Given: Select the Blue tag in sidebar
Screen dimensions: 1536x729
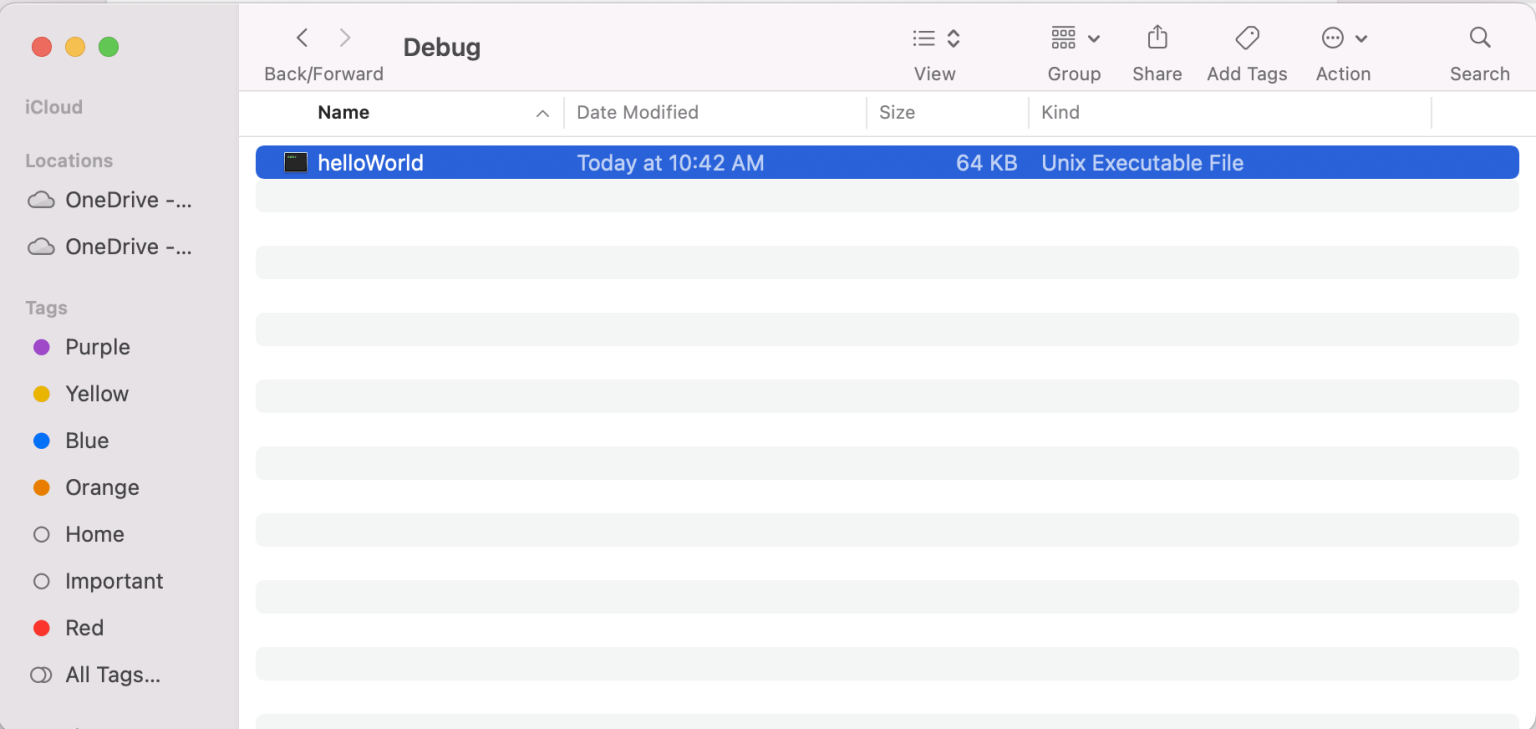Looking at the screenshot, I should coord(87,441).
